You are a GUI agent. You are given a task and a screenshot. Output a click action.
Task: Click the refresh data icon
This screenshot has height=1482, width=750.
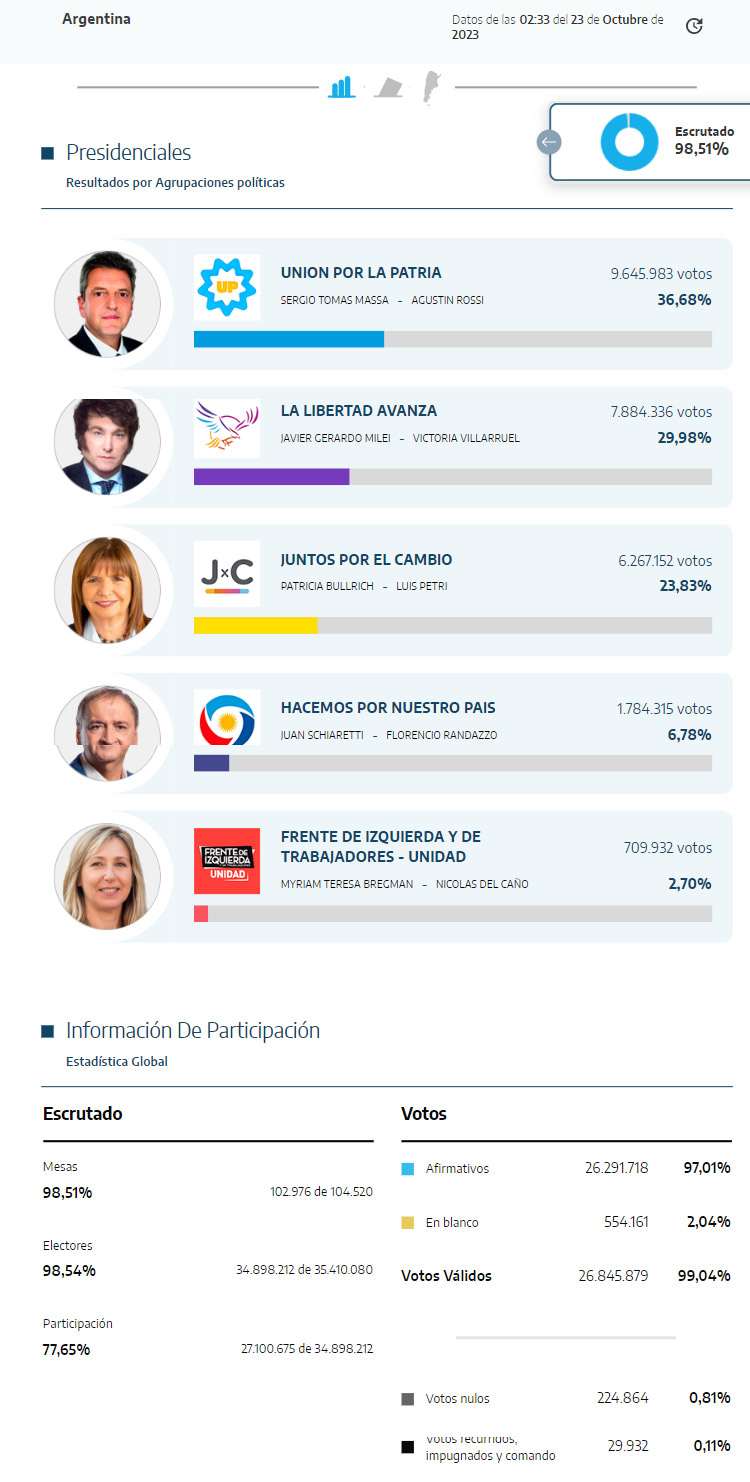[x=694, y=26]
